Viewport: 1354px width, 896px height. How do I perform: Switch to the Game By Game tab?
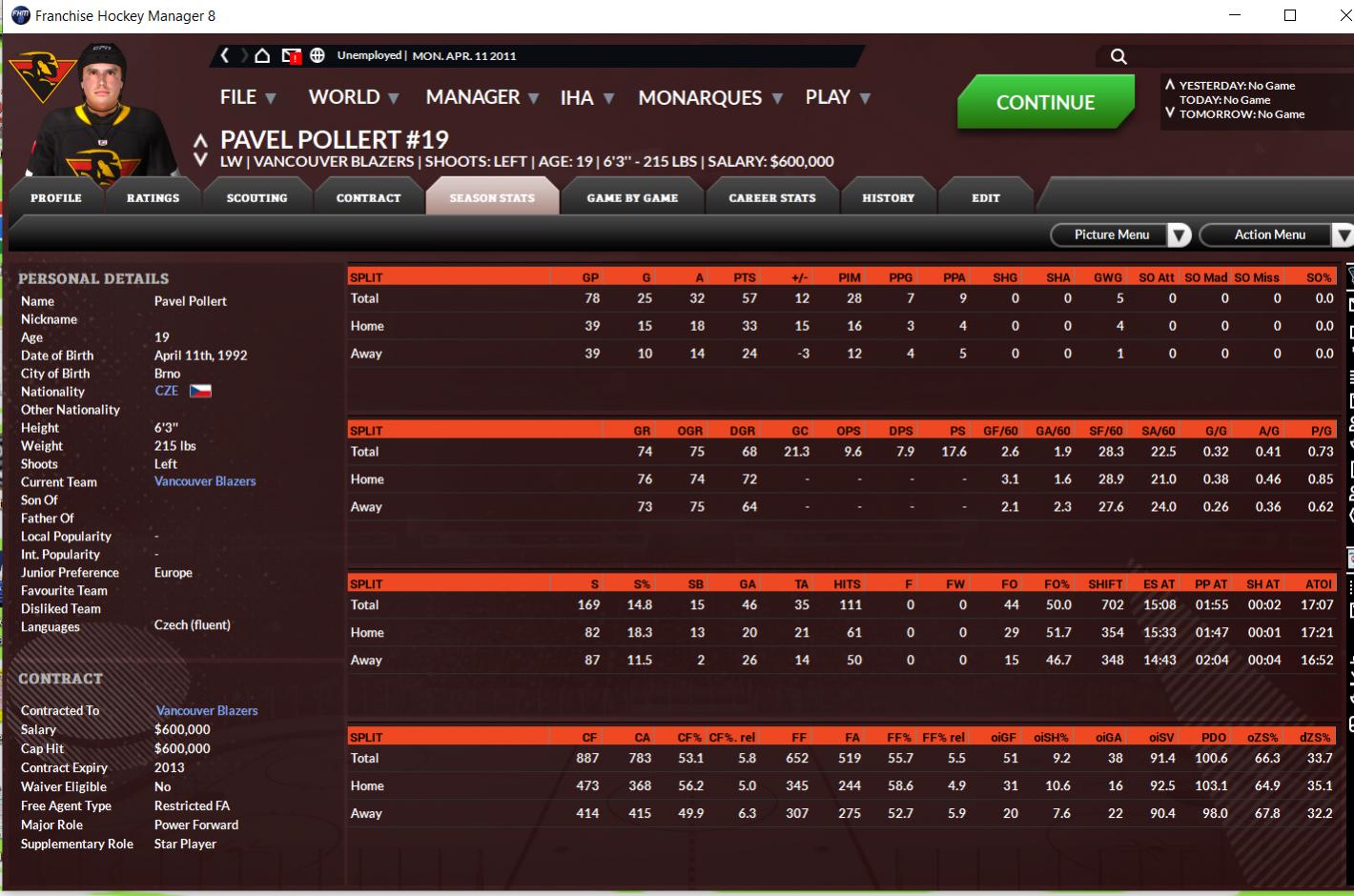(632, 198)
